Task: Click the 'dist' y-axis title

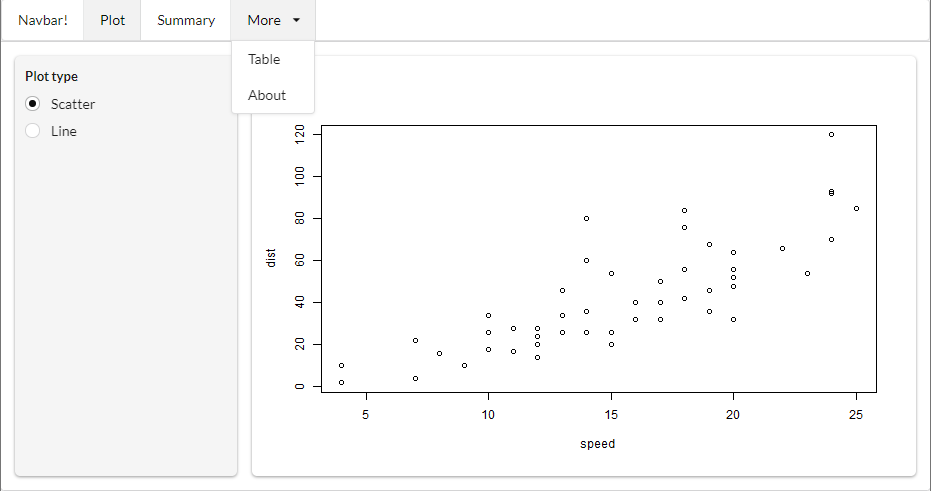Action: tap(271, 259)
